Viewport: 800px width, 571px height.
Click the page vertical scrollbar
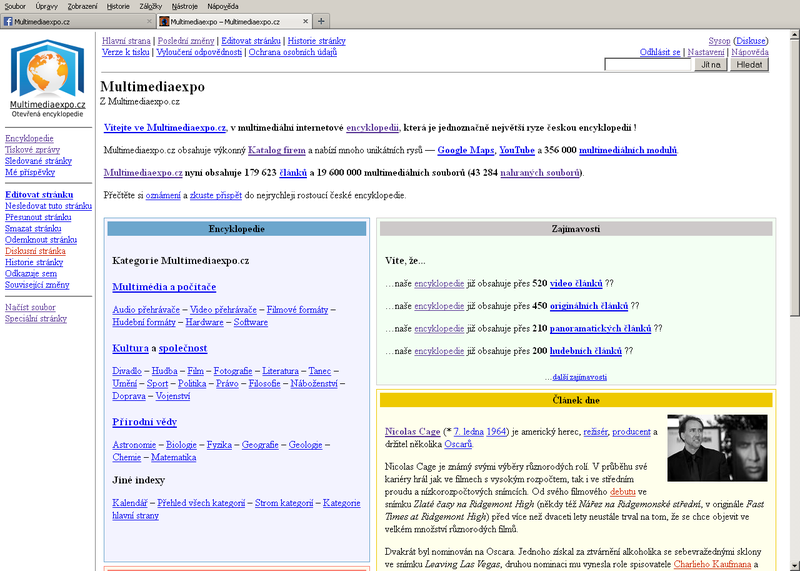pyautogui.click(x=794, y=301)
